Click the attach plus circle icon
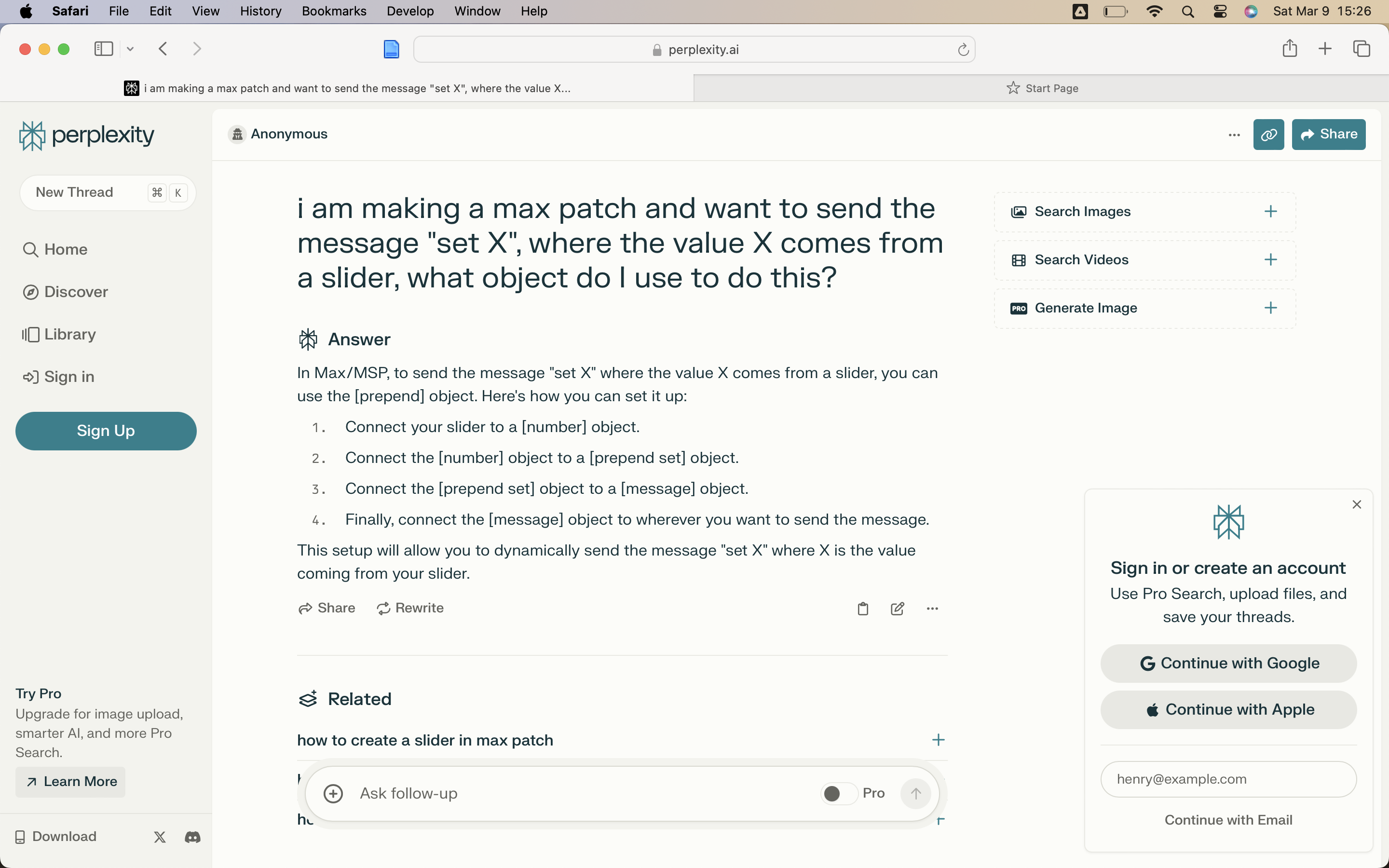1389x868 pixels. tap(333, 793)
